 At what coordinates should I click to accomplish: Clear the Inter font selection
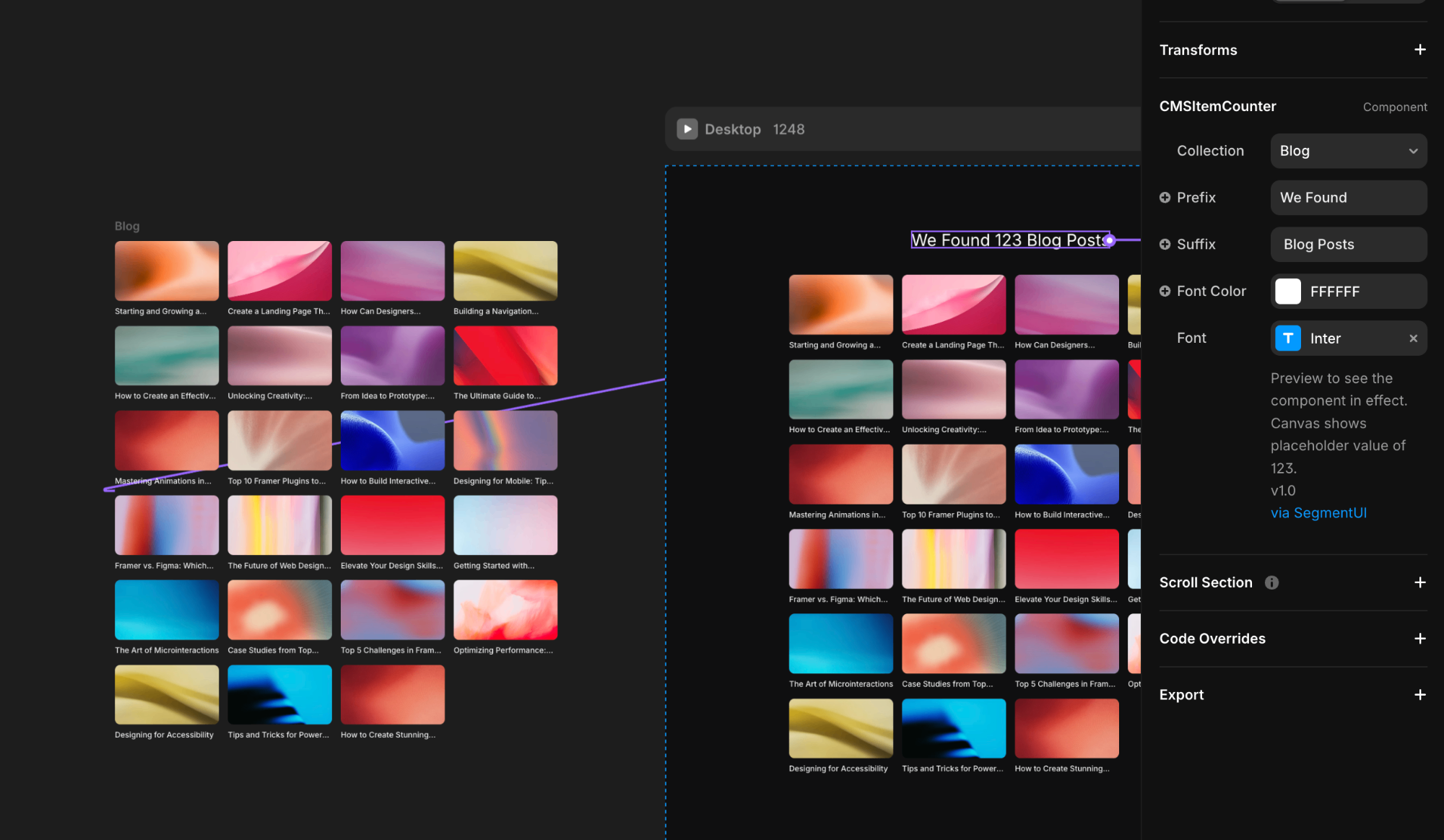point(1413,338)
